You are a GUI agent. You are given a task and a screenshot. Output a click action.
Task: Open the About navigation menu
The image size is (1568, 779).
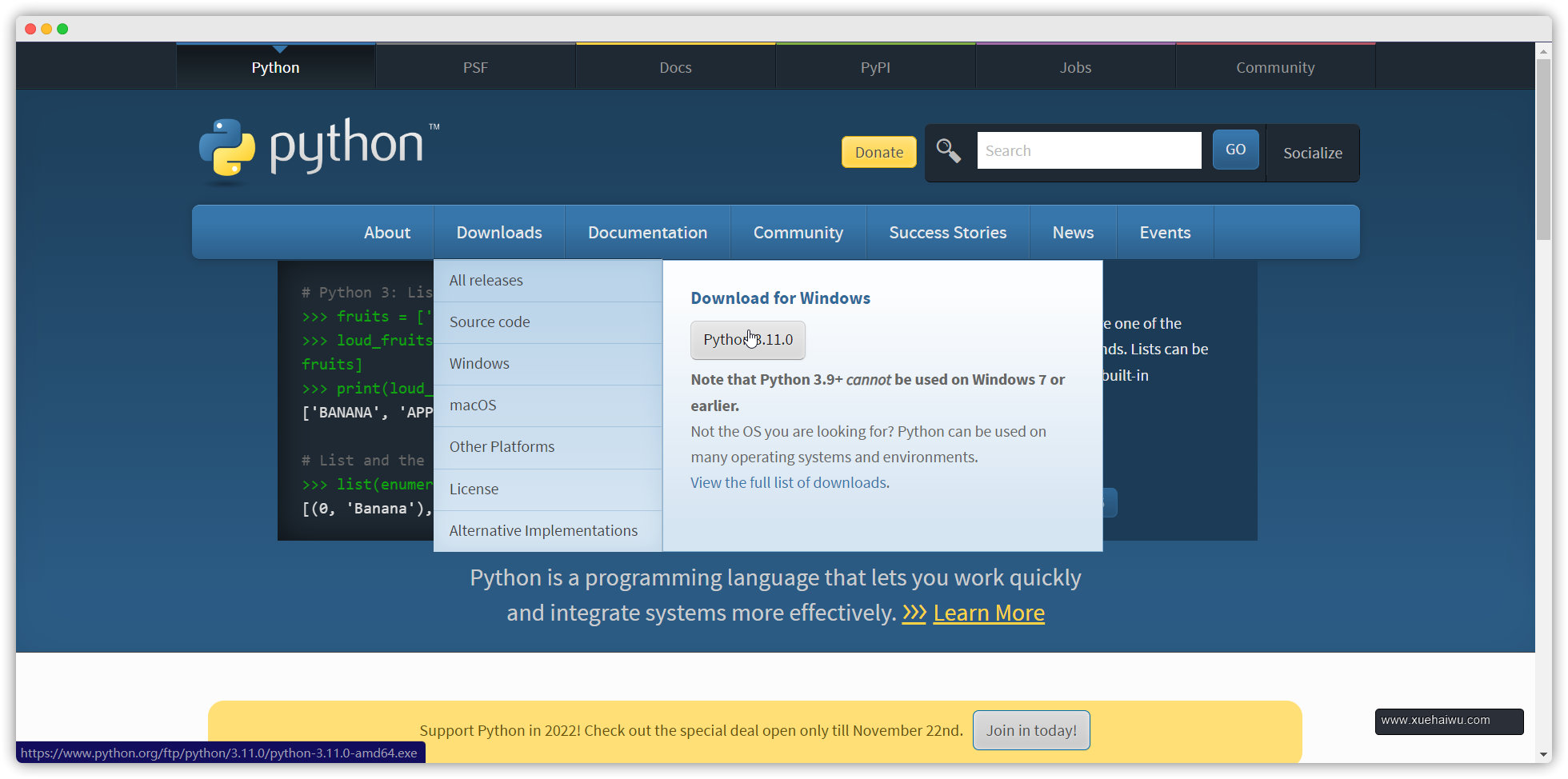click(387, 232)
